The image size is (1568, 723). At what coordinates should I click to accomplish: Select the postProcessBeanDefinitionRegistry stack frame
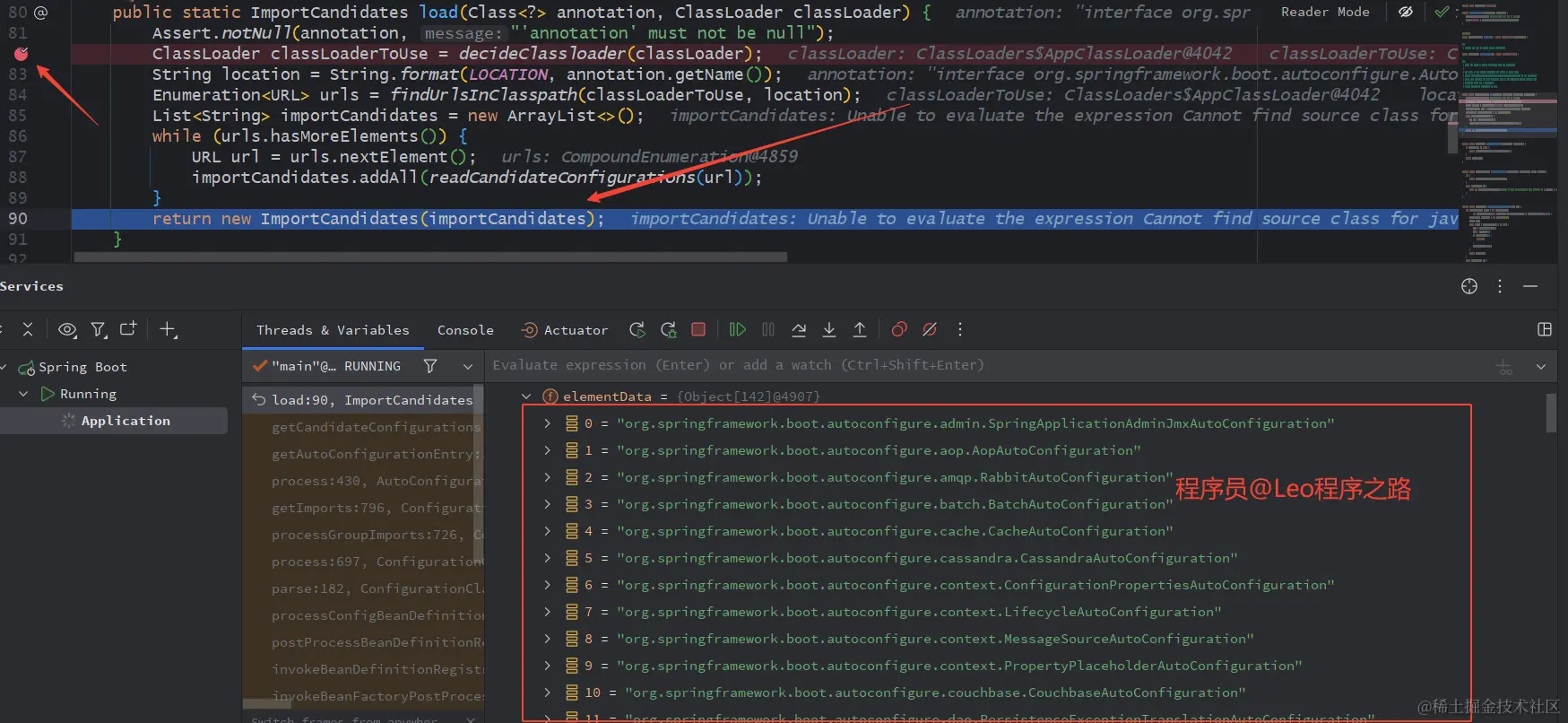pos(363,642)
